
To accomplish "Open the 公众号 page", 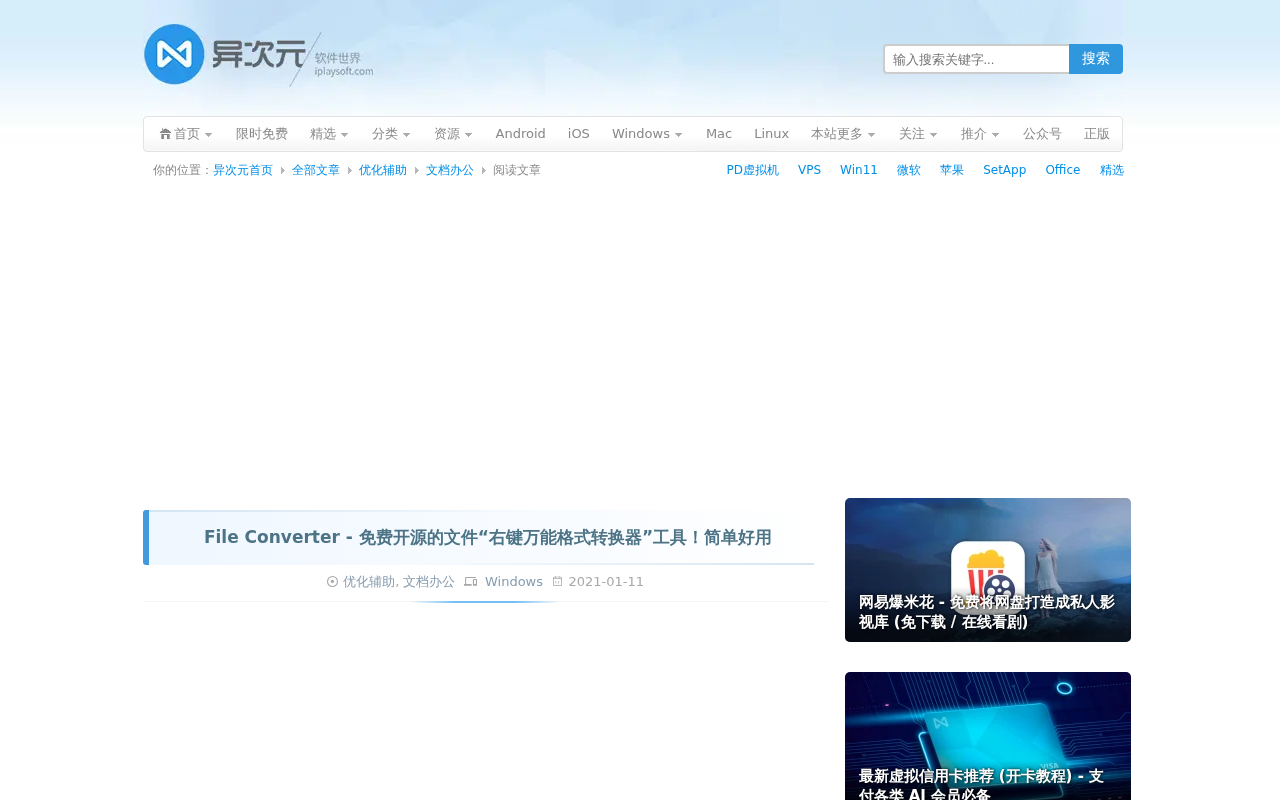I will tap(1043, 134).
